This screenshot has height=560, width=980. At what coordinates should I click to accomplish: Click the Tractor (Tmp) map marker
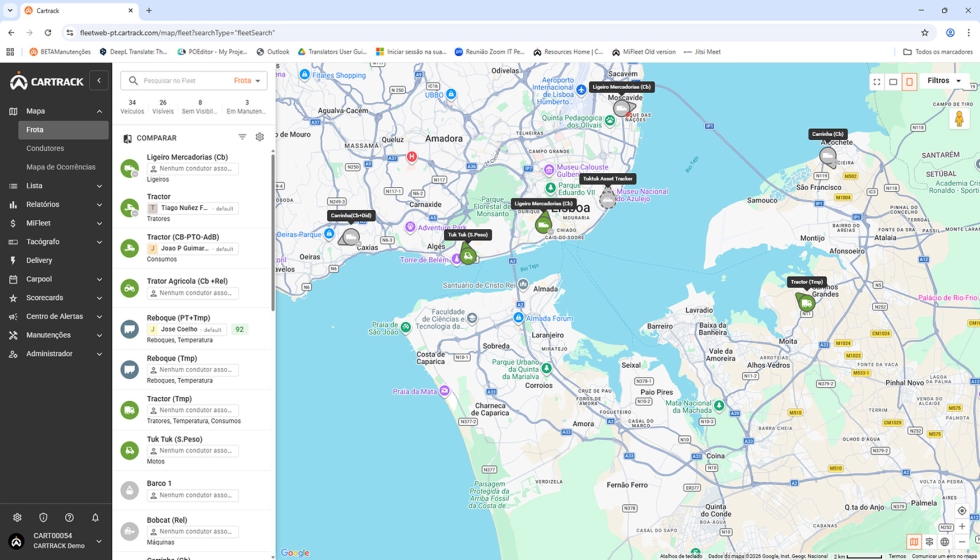pyautogui.click(x=806, y=302)
